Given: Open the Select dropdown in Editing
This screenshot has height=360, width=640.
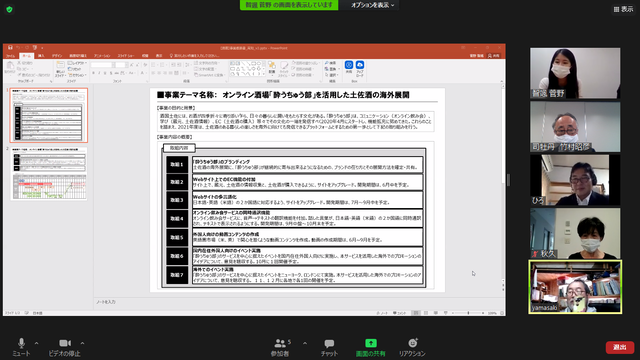Looking at the screenshot, I should point(331,75).
